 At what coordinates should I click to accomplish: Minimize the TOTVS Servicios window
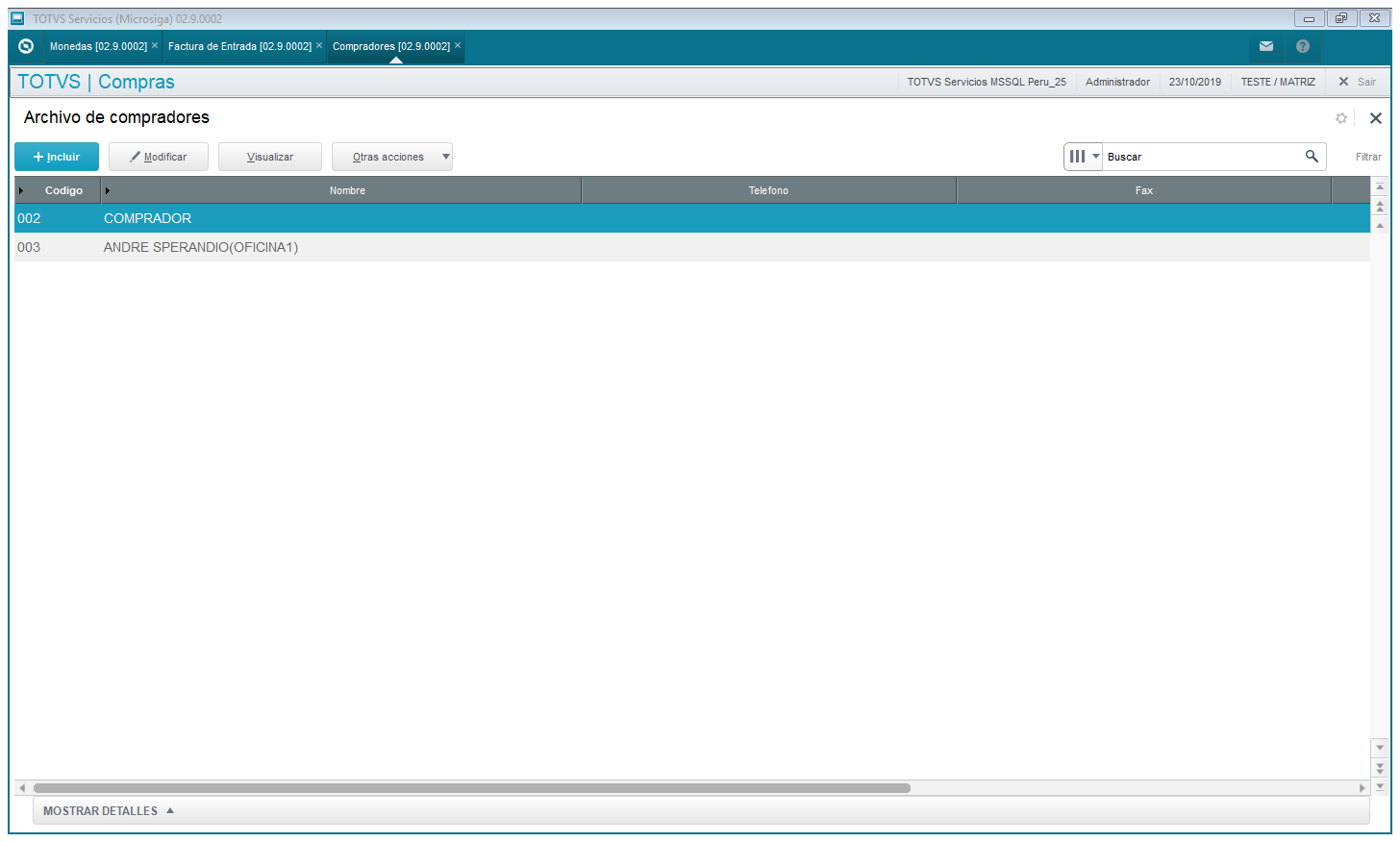1309,18
